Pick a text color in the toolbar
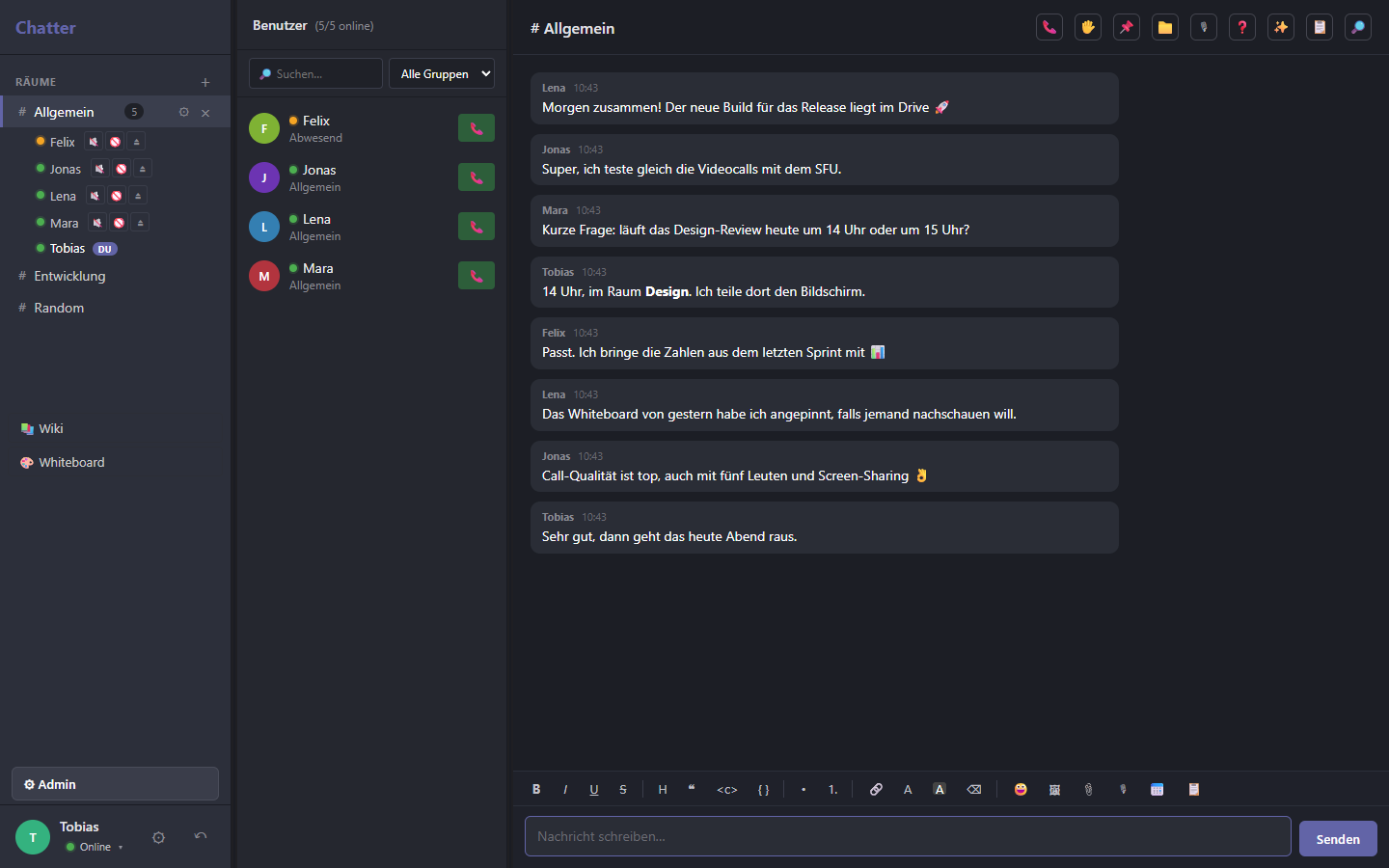 point(908,789)
